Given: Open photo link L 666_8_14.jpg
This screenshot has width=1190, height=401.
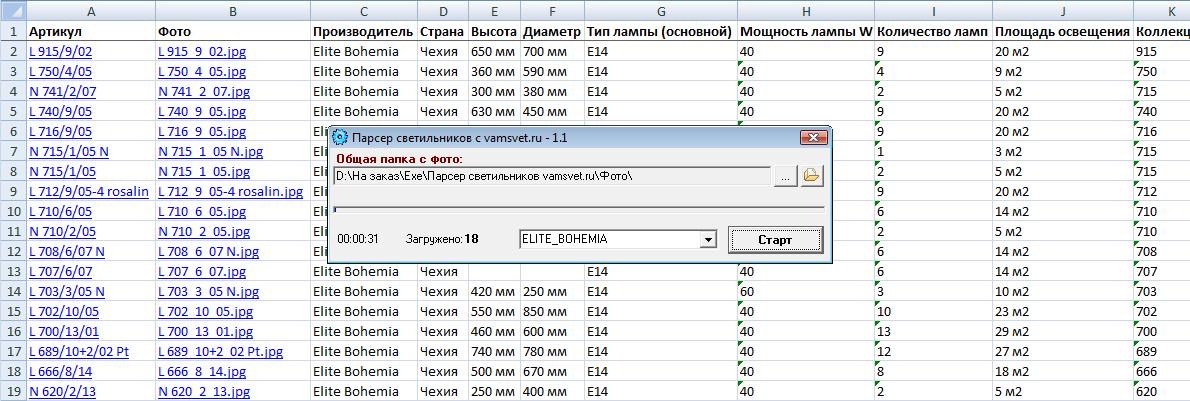Looking at the screenshot, I should pos(202,371).
